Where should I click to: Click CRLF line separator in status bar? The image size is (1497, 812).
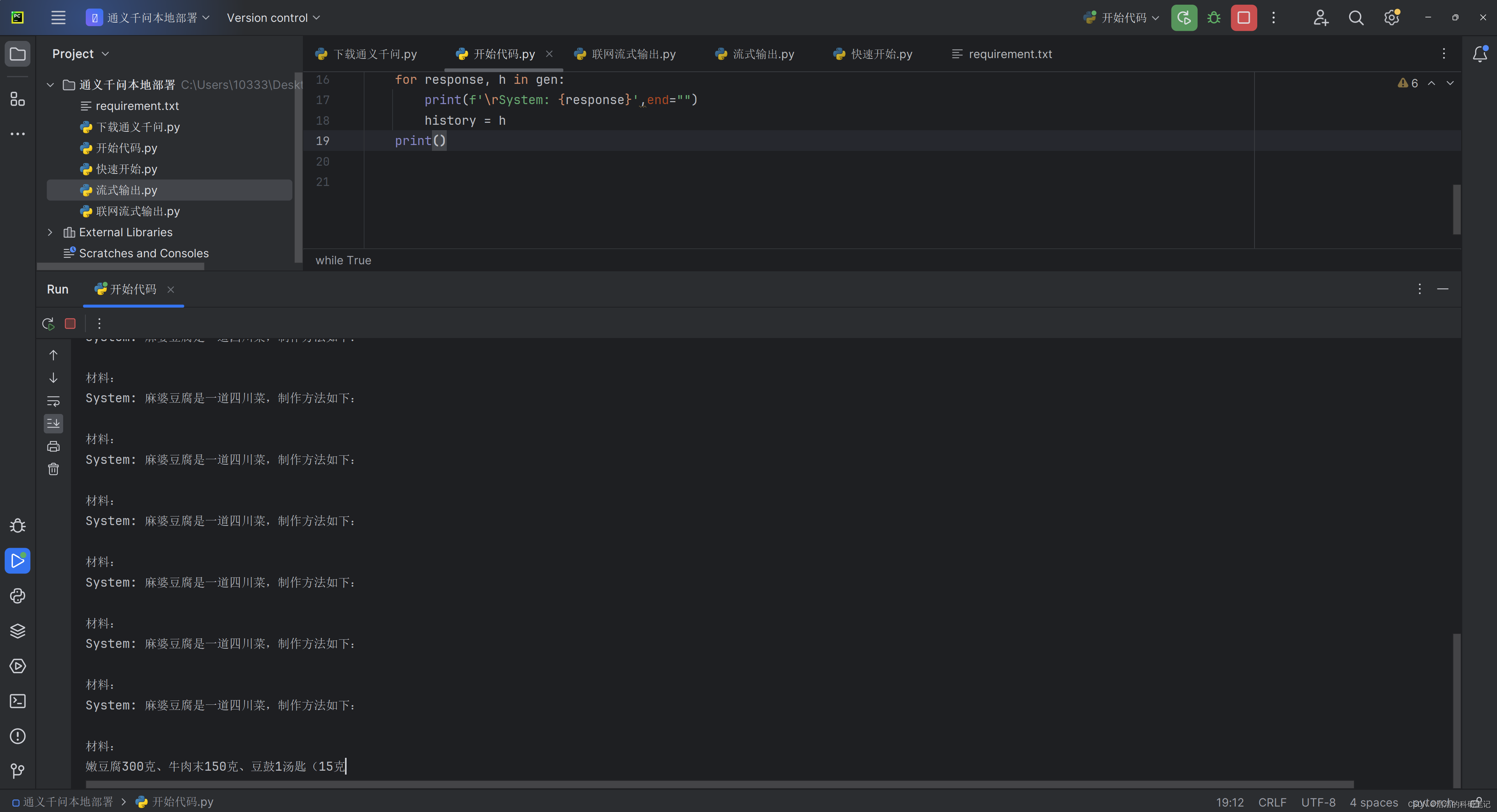tap(1272, 802)
